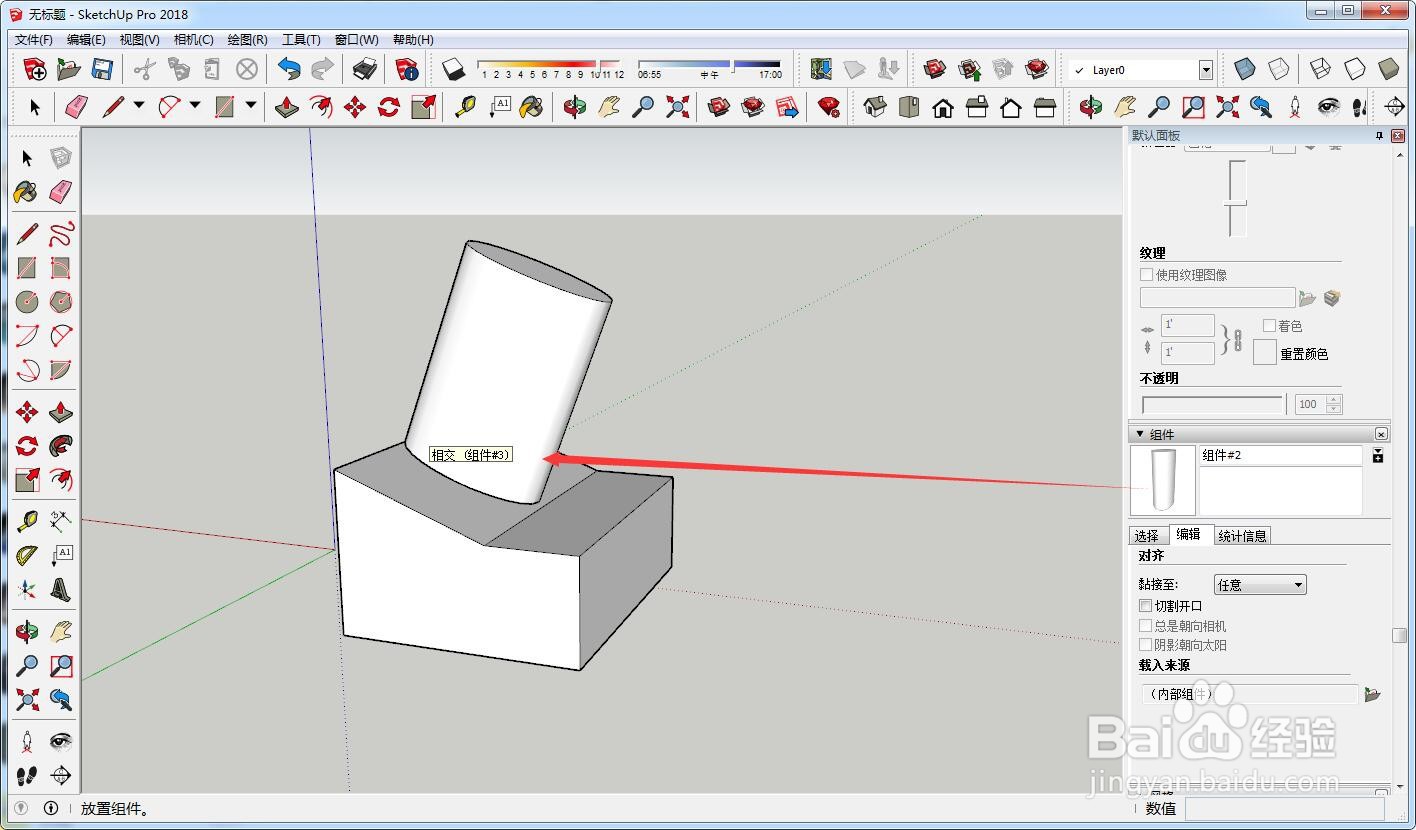
Task: Click the 重置颜色 color swatch
Action: pos(1265,352)
